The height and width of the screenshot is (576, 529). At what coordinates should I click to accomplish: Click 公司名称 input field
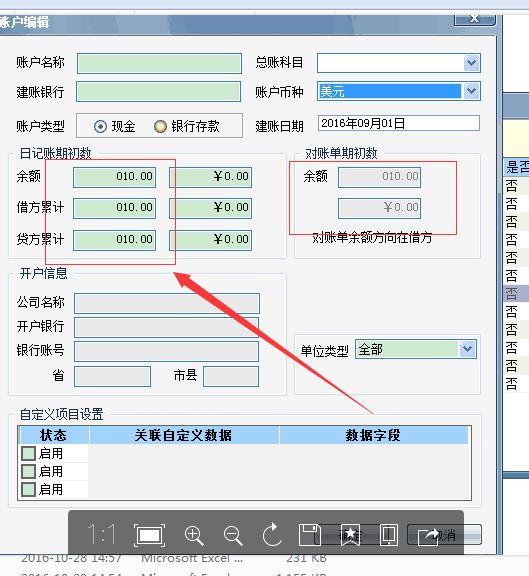click(x=167, y=303)
